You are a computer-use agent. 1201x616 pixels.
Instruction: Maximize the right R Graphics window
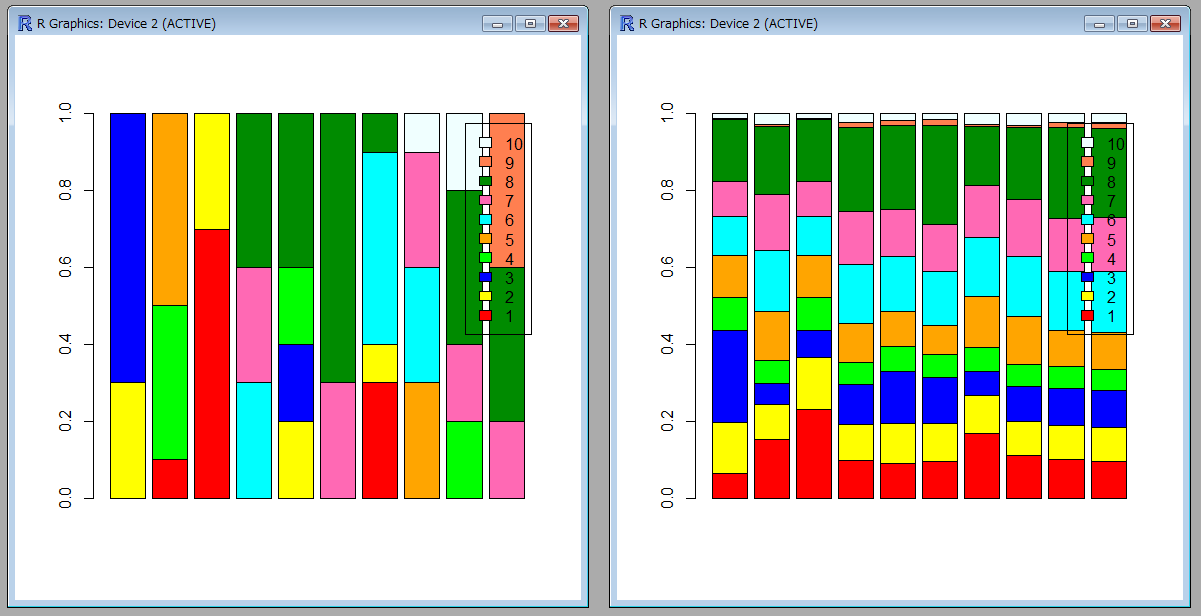1131,23
